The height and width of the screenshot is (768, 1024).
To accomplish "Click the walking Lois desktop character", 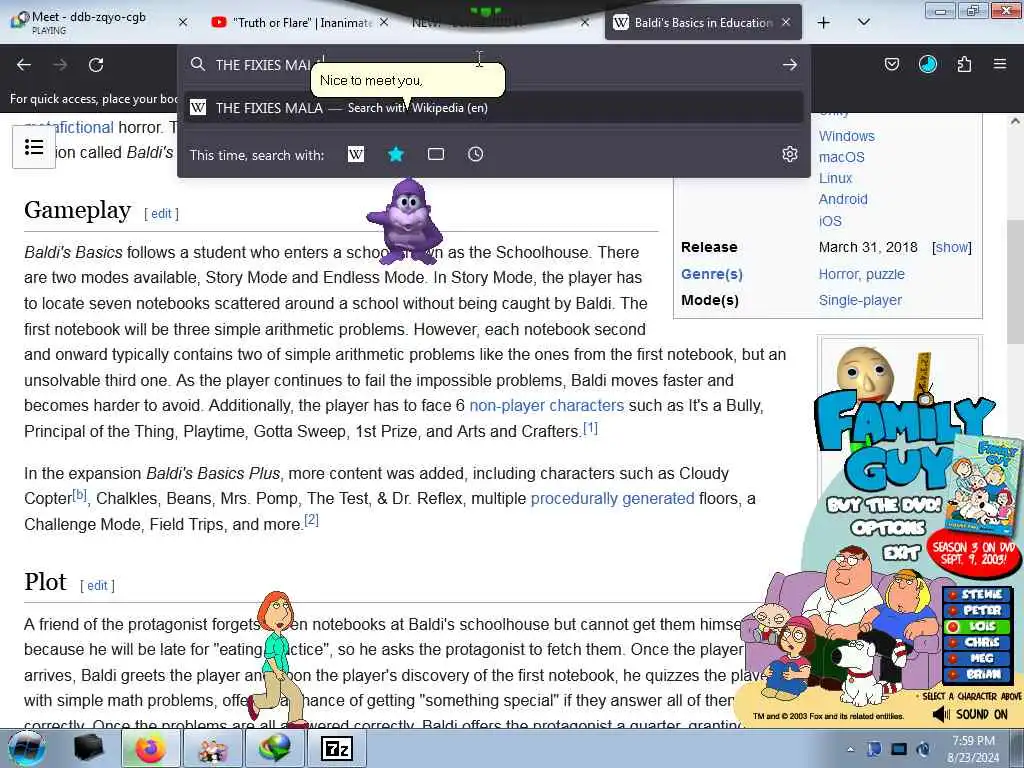I will pos(277,658).
